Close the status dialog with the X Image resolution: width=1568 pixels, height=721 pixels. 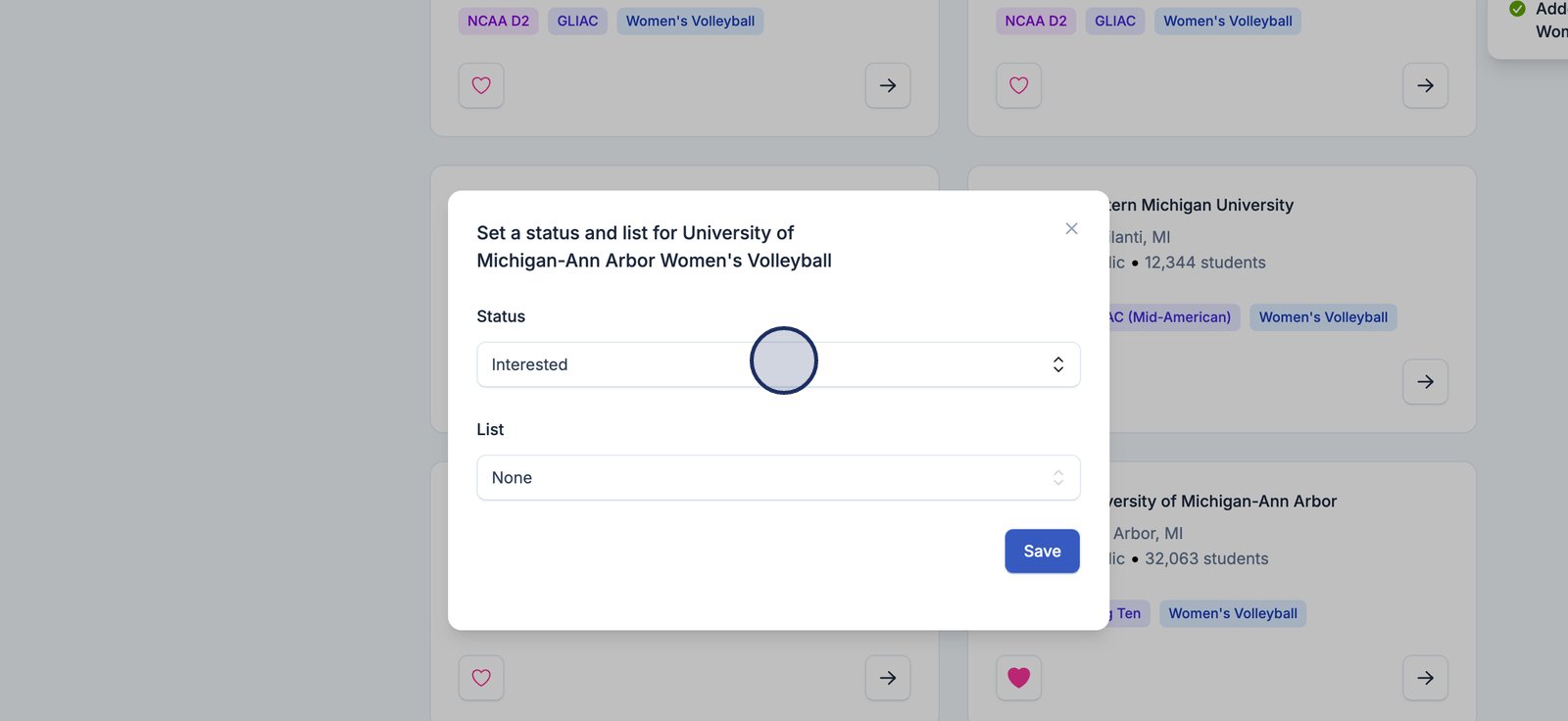pyautogui.click(x=1071, y=228)
